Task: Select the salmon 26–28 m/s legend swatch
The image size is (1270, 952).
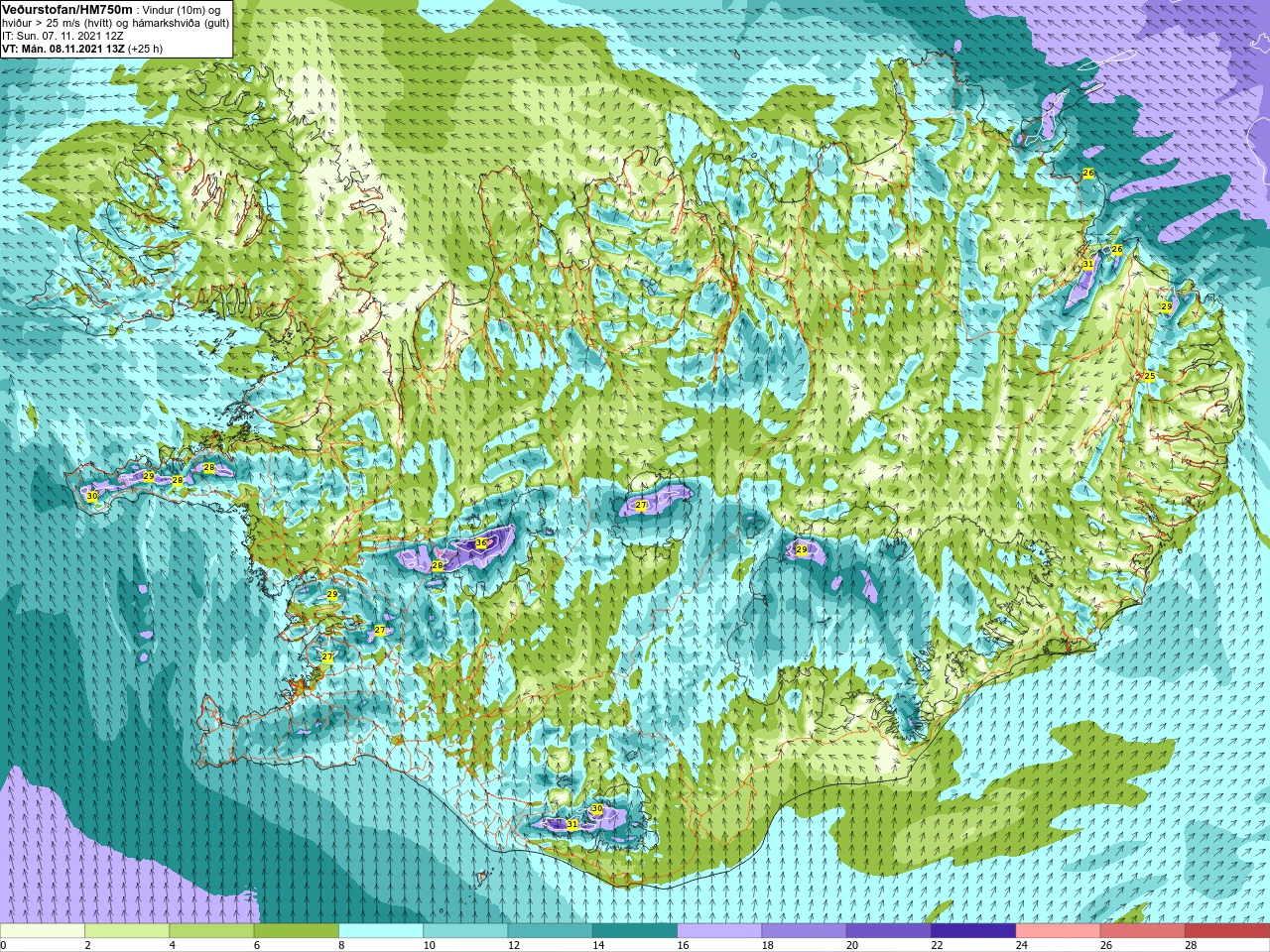Action: 1142,931
